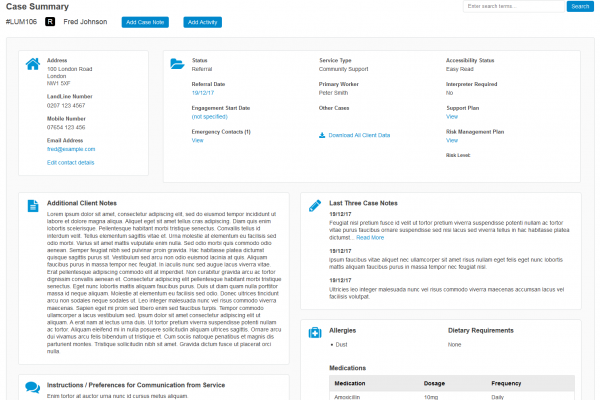Screen dimensions: 600x400
Task: Click the speech bubbles icon by Instructions heading
Action: (31, 387)
